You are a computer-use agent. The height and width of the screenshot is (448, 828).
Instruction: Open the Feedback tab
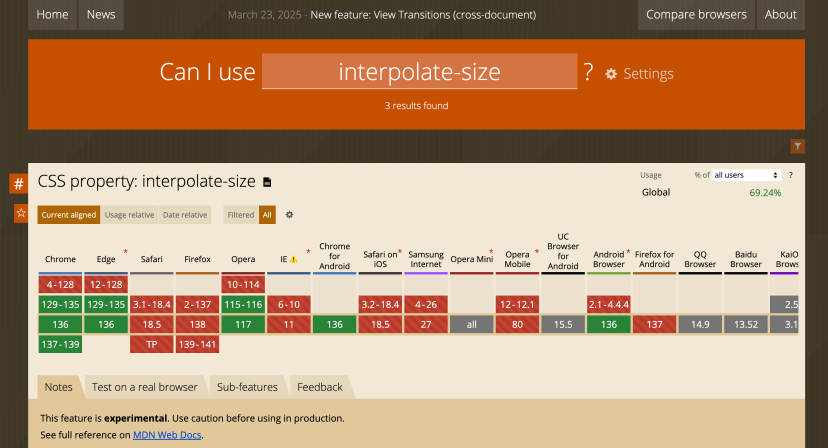(x=320, y=387)
